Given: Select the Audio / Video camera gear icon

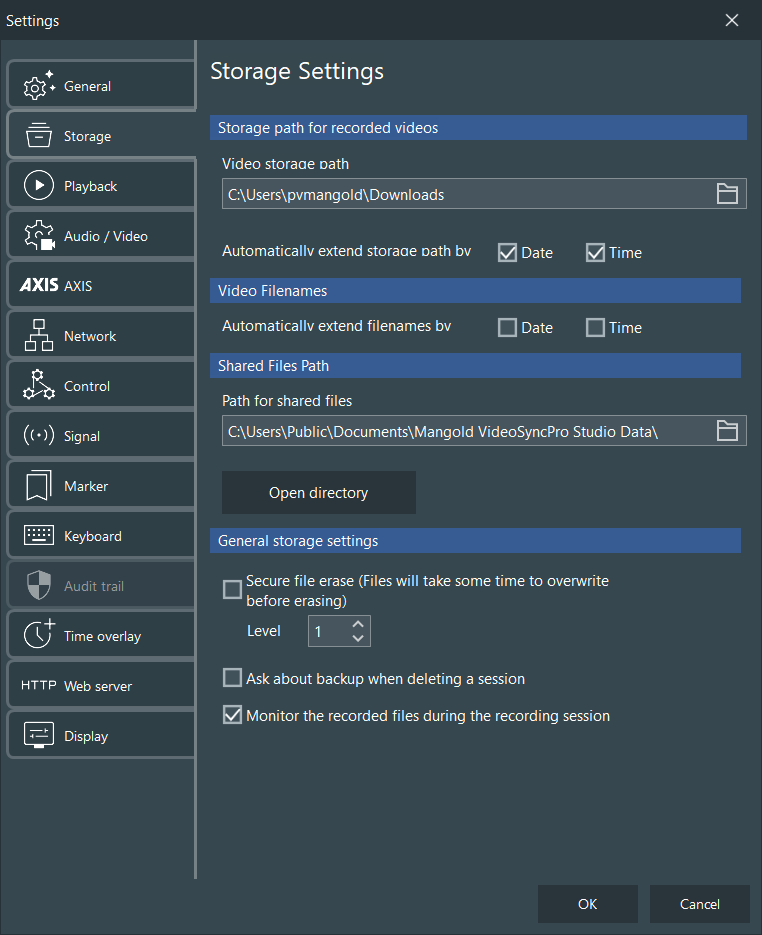Looking at the screenshot, I should pyautogui.click(x=38, y=236).
